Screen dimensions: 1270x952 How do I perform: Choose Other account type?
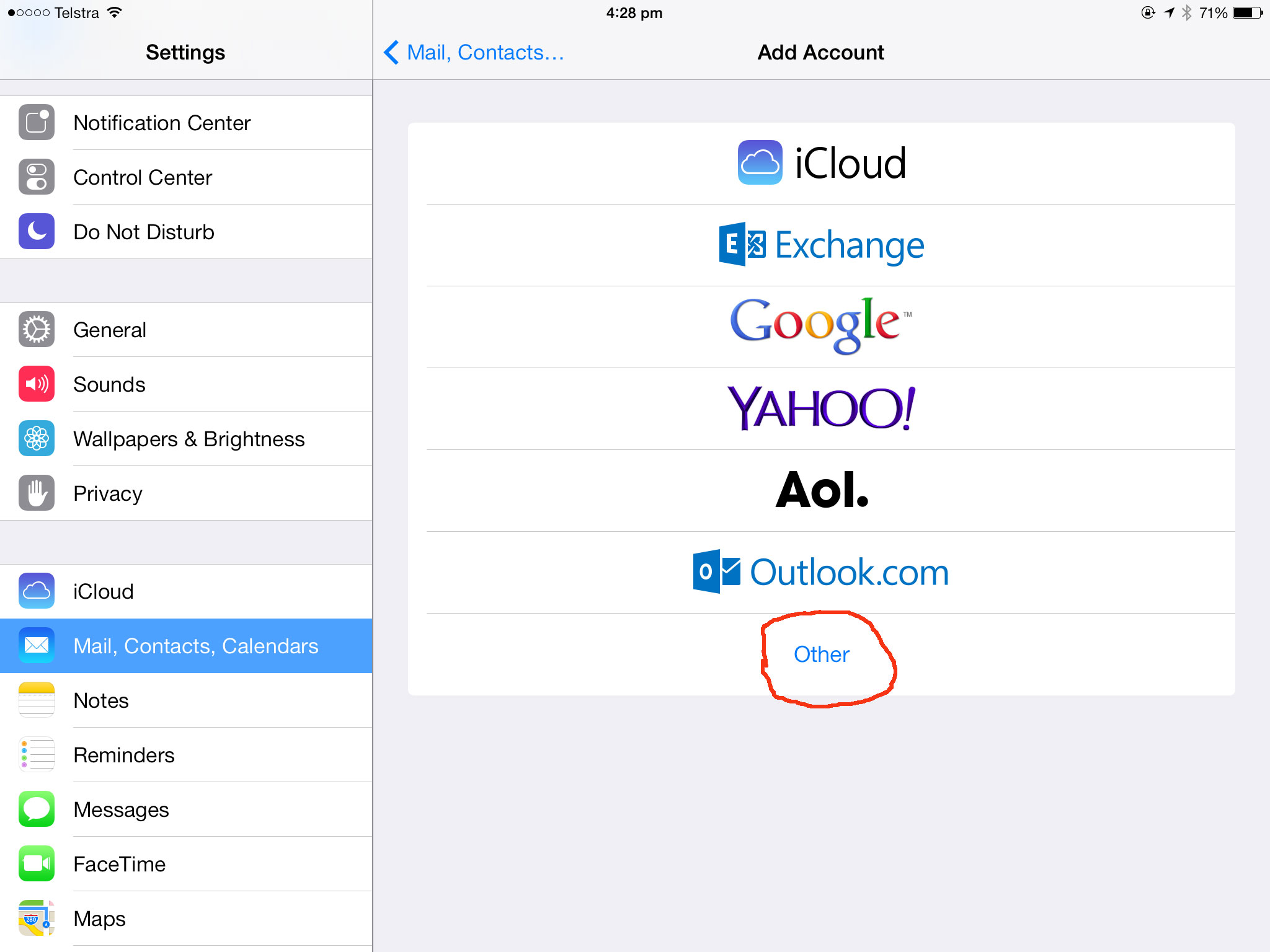(822, 654)
